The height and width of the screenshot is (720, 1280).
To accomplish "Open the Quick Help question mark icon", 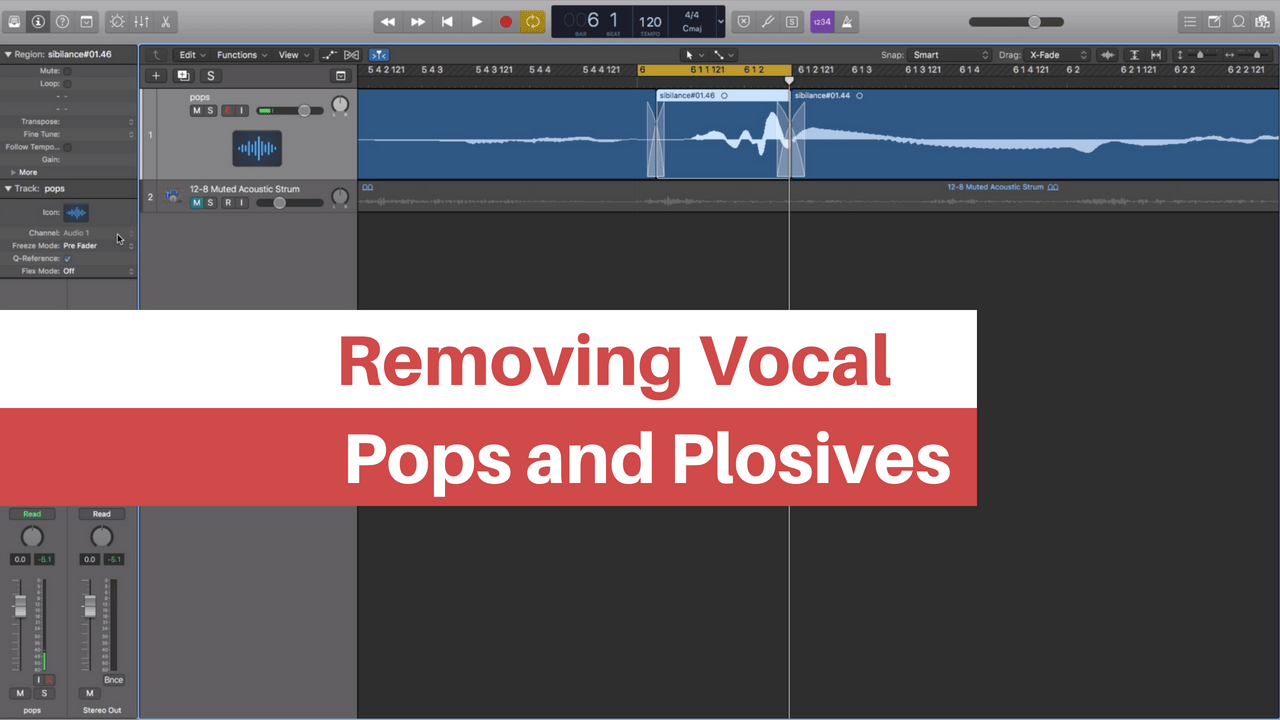I will 62,21.
